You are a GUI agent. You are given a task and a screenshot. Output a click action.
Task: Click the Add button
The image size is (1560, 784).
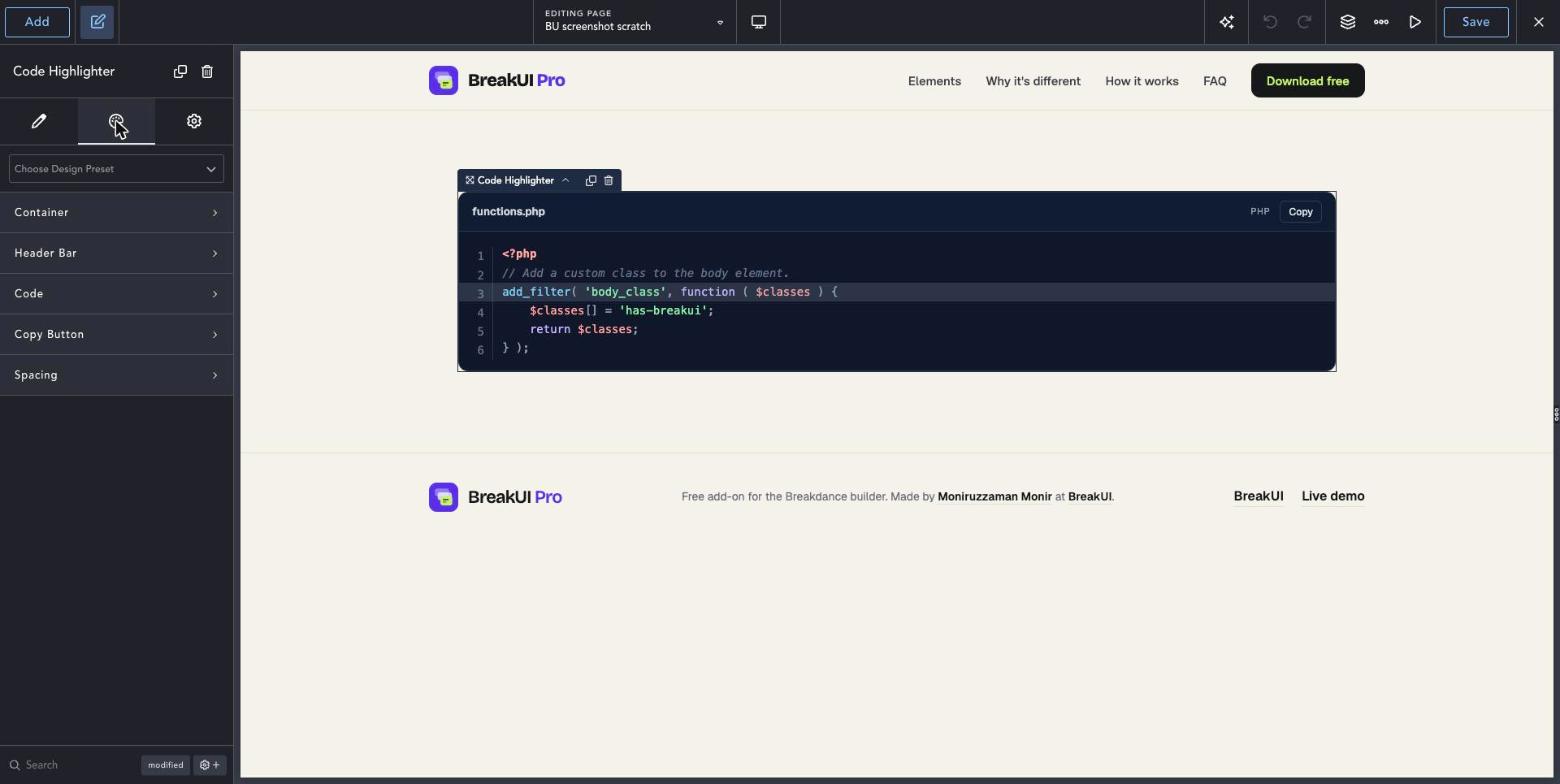pyautogui.click(x=37, y=22)
